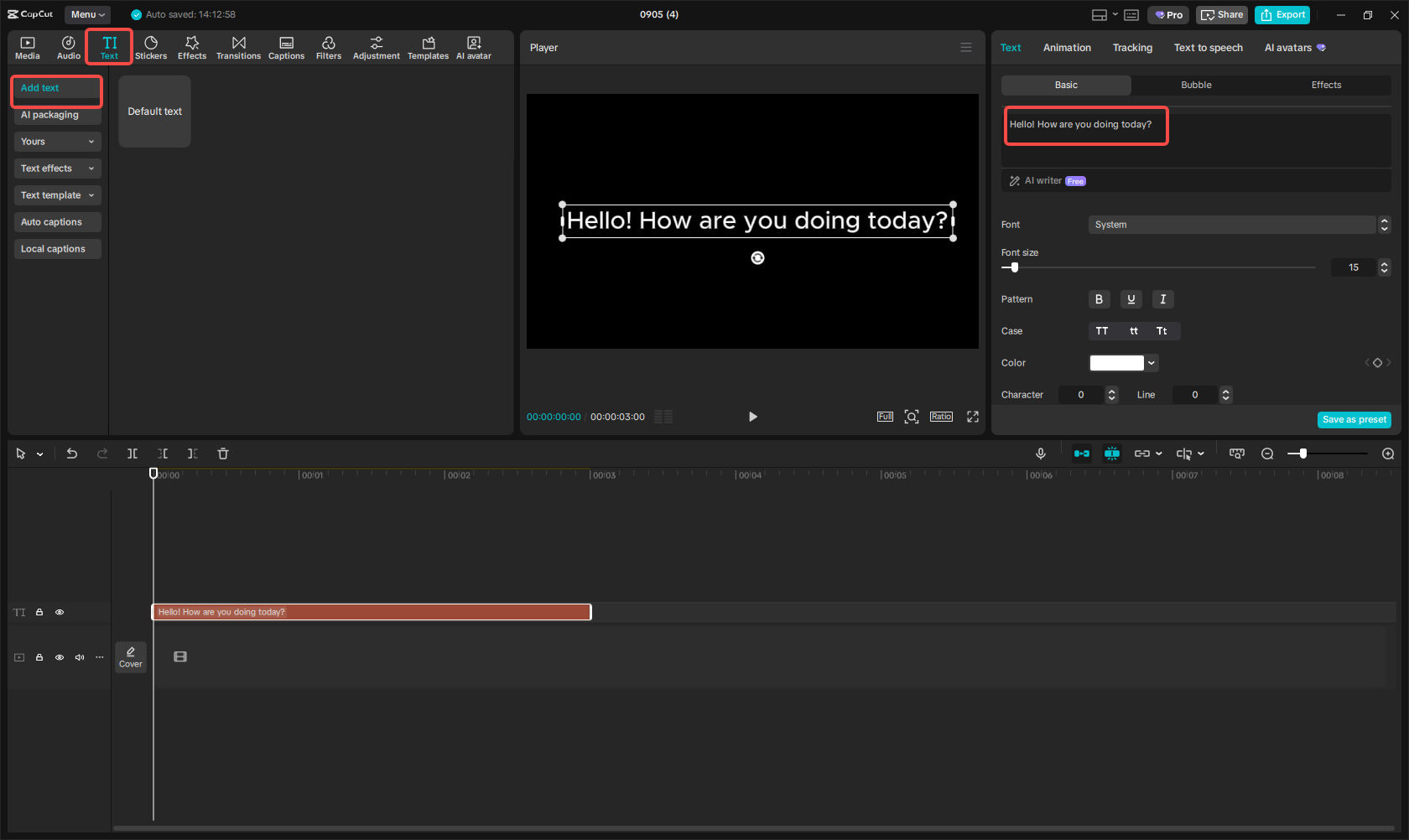1409x840 pixels.
Task: Open the Transitions panel
Action: click(238, 47)
